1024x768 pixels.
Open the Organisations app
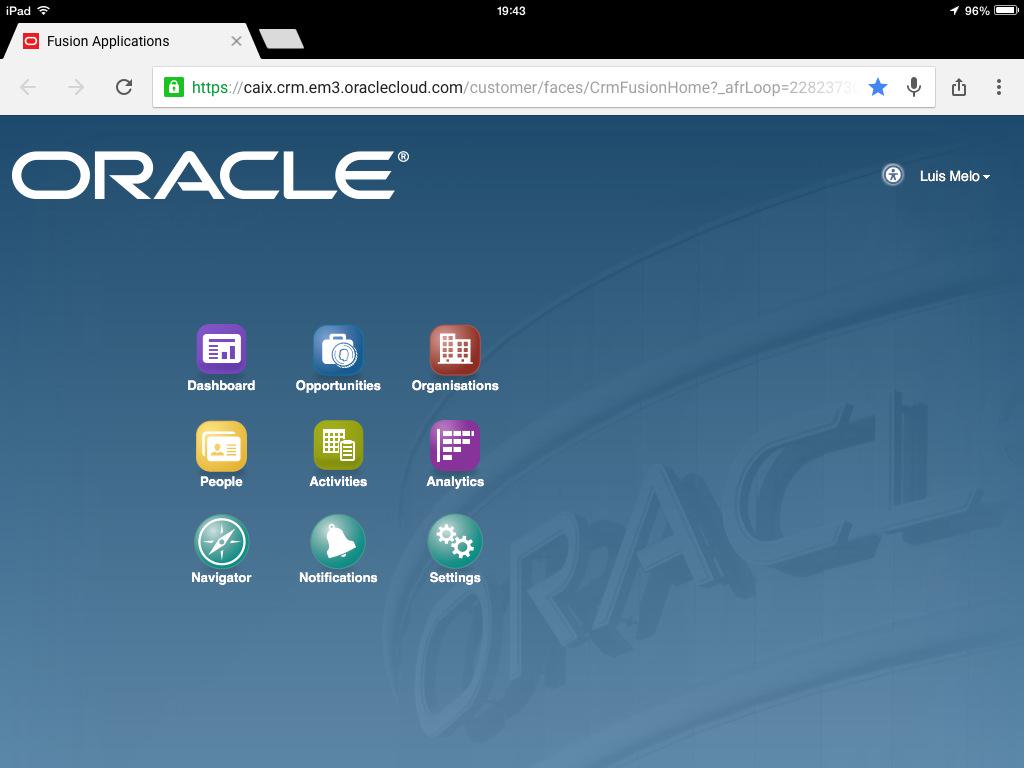[455, 349]
